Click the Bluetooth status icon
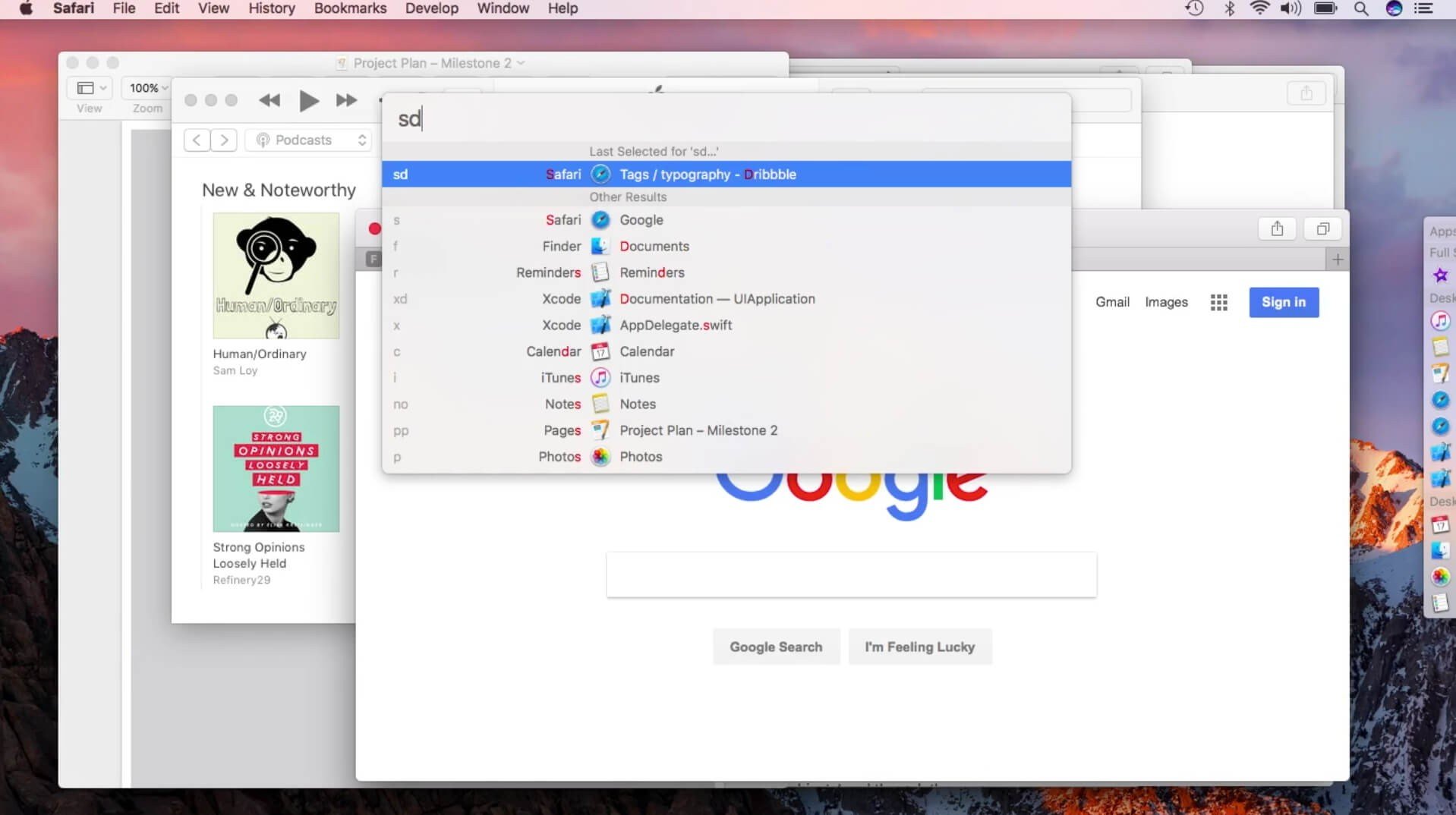Screen dimensions: 1456x815 click(1229, 9)
